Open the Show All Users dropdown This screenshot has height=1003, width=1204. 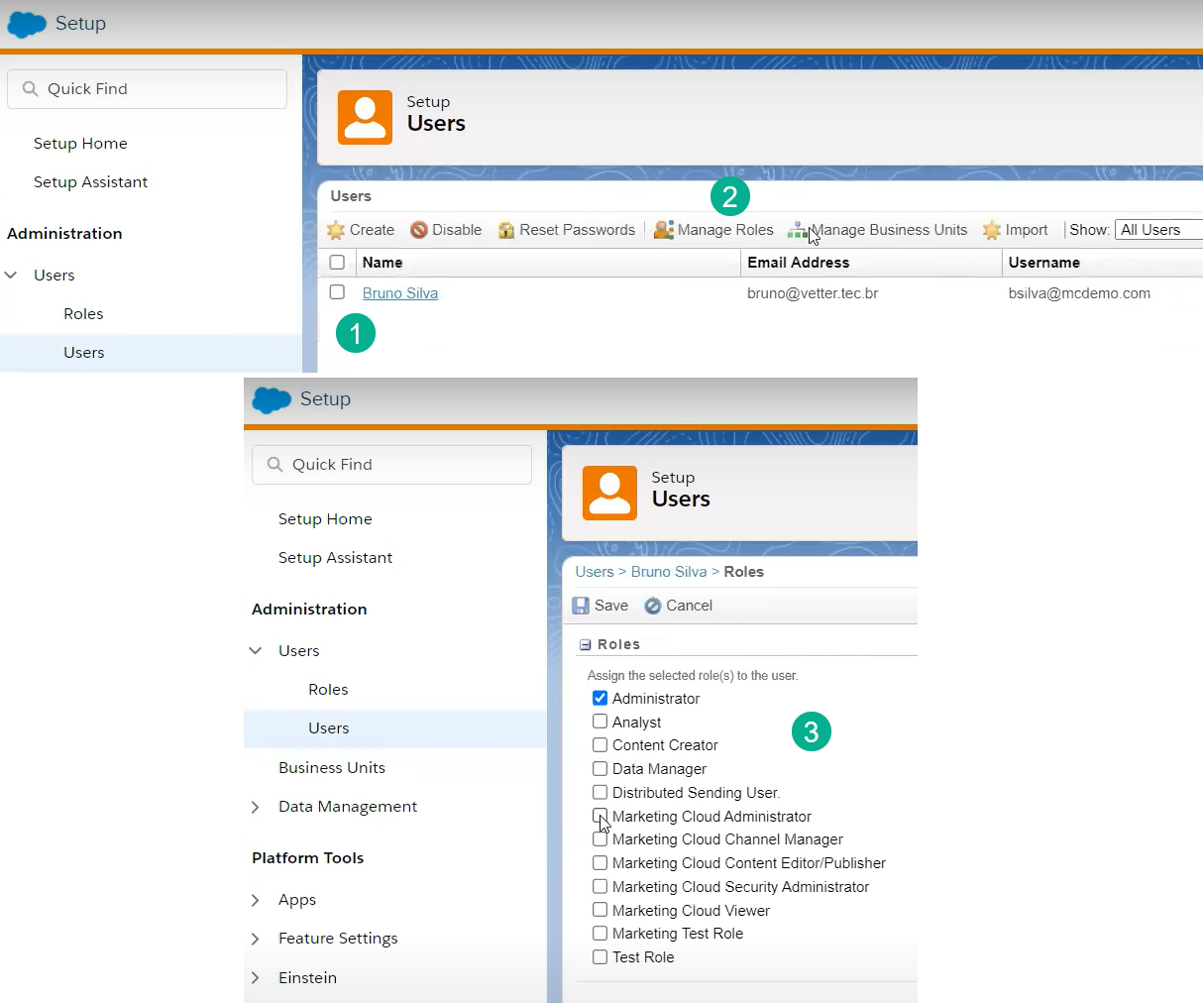(1157, 229)
